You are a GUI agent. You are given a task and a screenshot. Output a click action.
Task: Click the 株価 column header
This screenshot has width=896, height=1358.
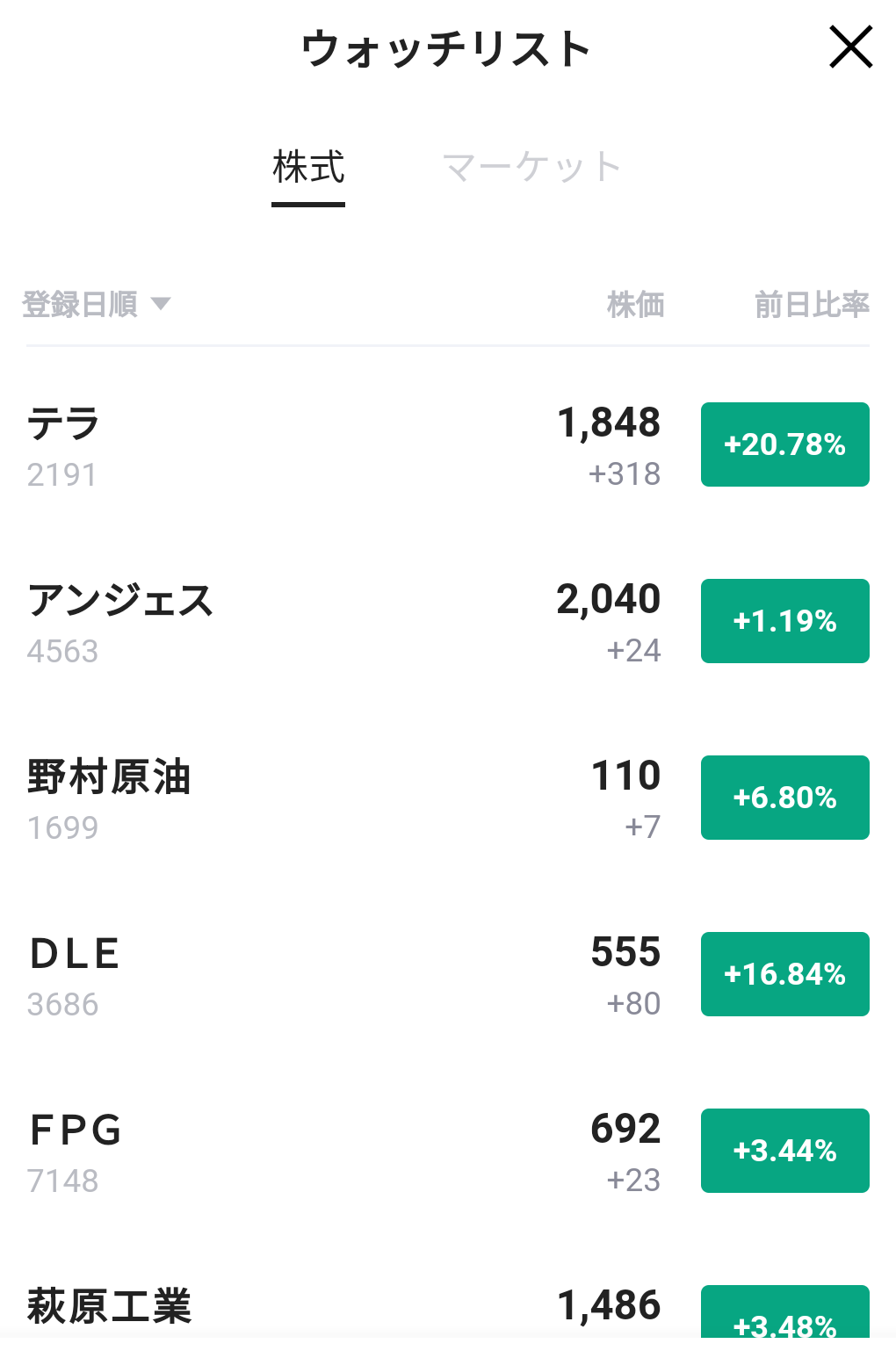pos(635,305)
